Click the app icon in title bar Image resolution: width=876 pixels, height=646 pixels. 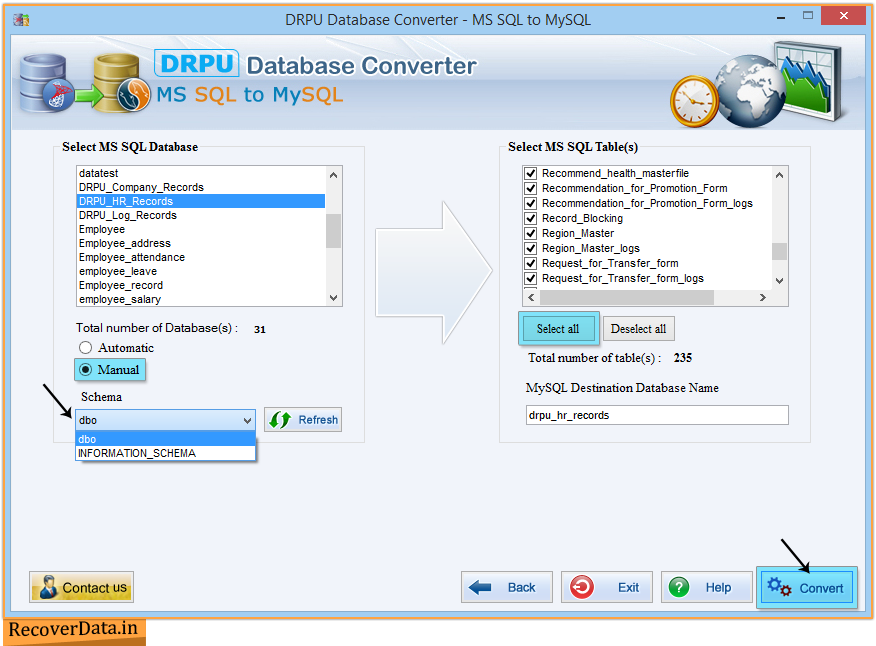pyautogui.click(x=21, y=20)
